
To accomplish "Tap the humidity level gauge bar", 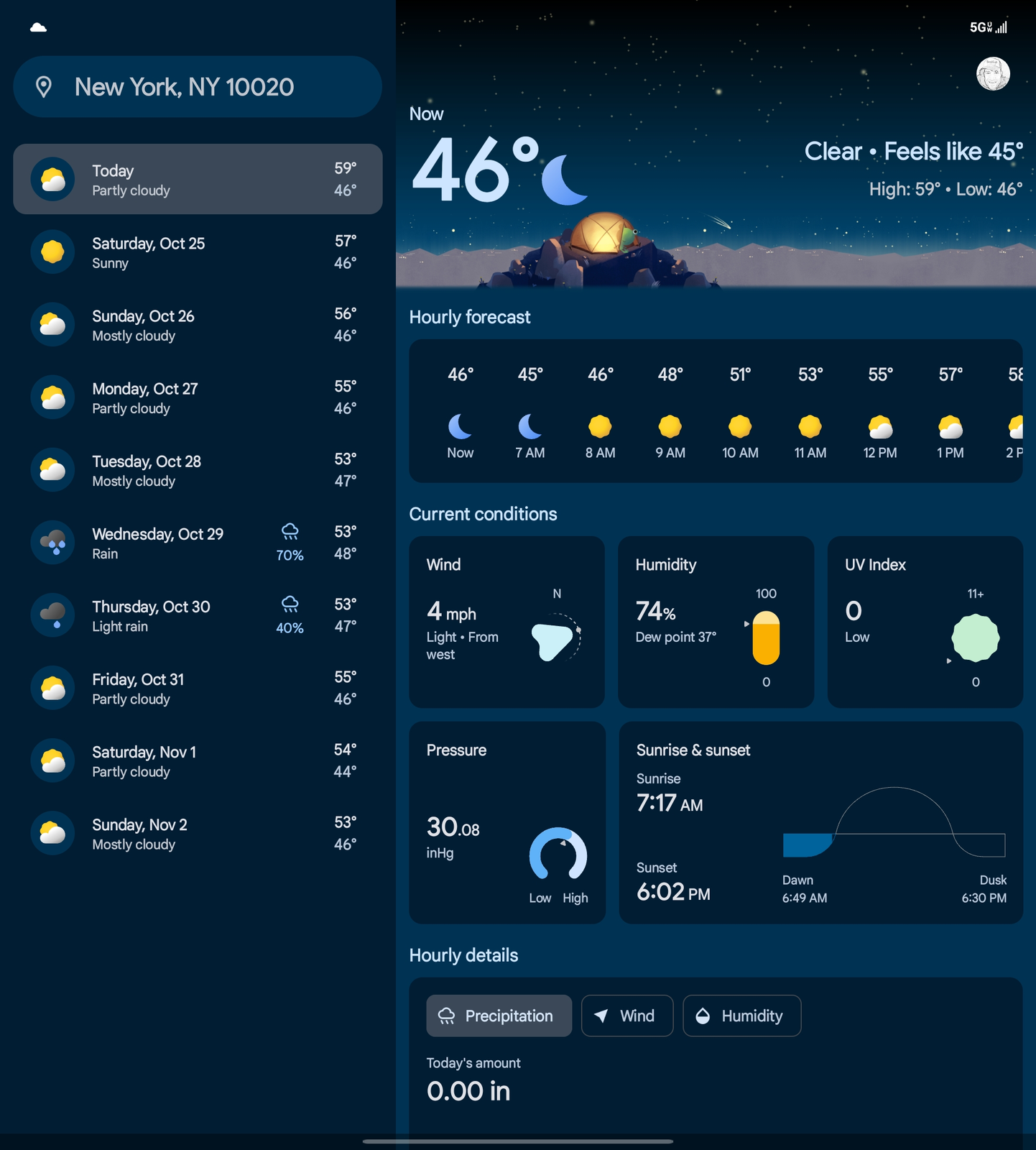I will [766, 638].
